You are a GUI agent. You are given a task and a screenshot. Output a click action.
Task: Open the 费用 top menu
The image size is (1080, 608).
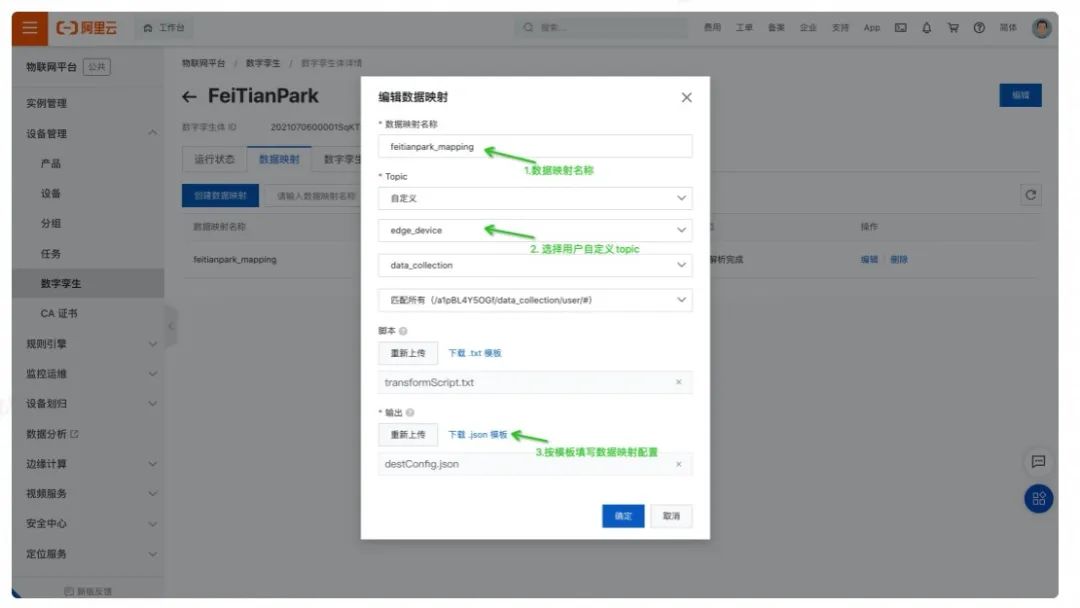[x=712, y=28]
